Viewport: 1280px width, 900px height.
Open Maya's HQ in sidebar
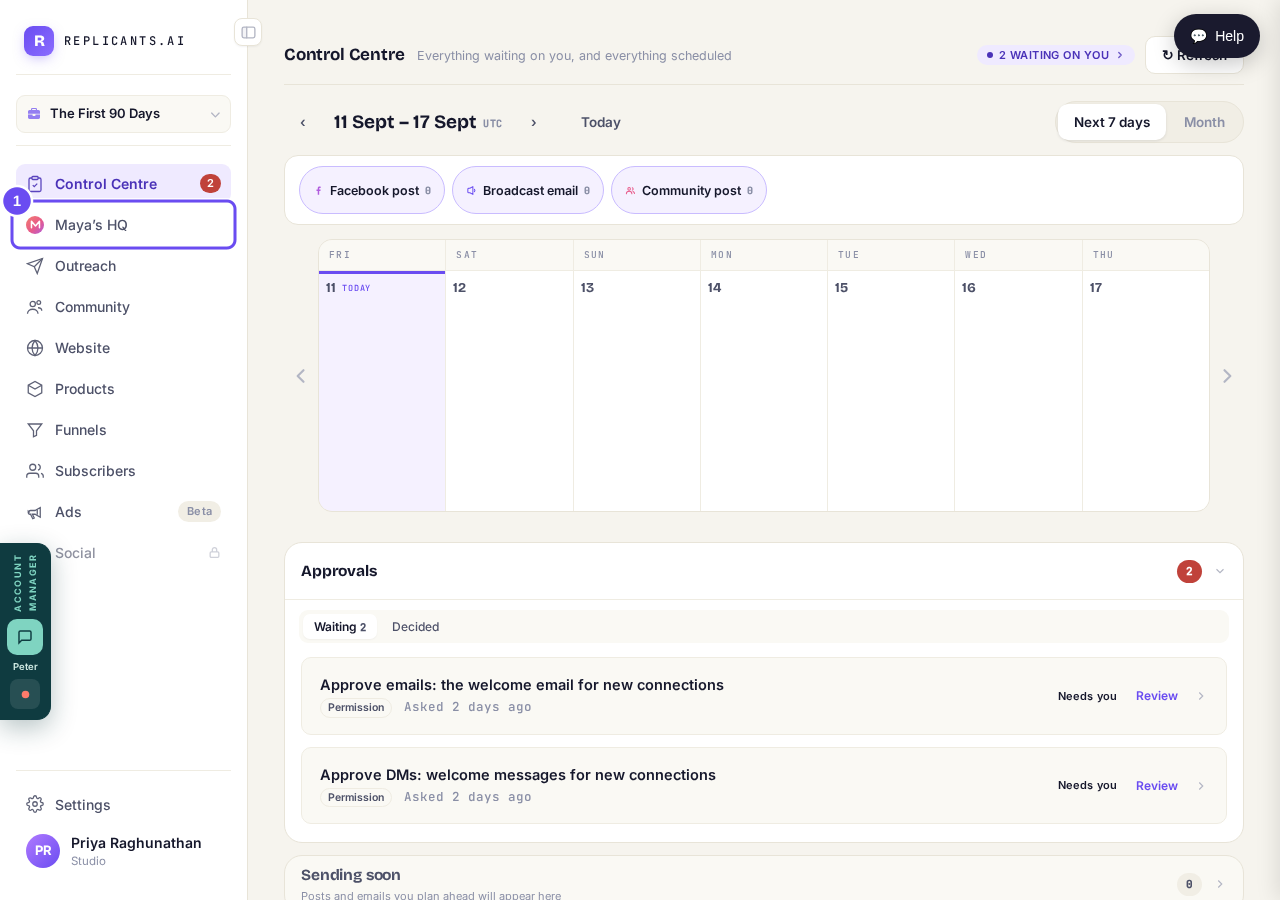[123, 225]
